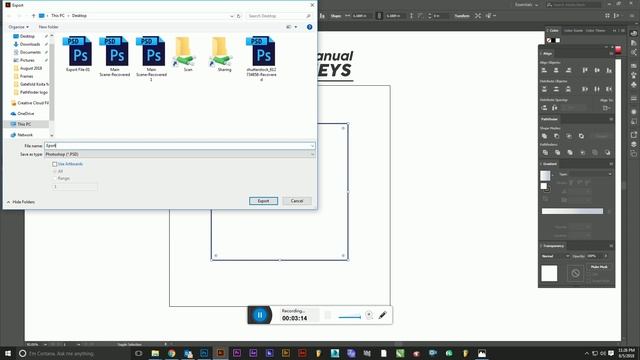The height and width of the screenshot is (360, 640).
Task: Click Pathfinder Unite shape mode icon
Action: (544, 136)
